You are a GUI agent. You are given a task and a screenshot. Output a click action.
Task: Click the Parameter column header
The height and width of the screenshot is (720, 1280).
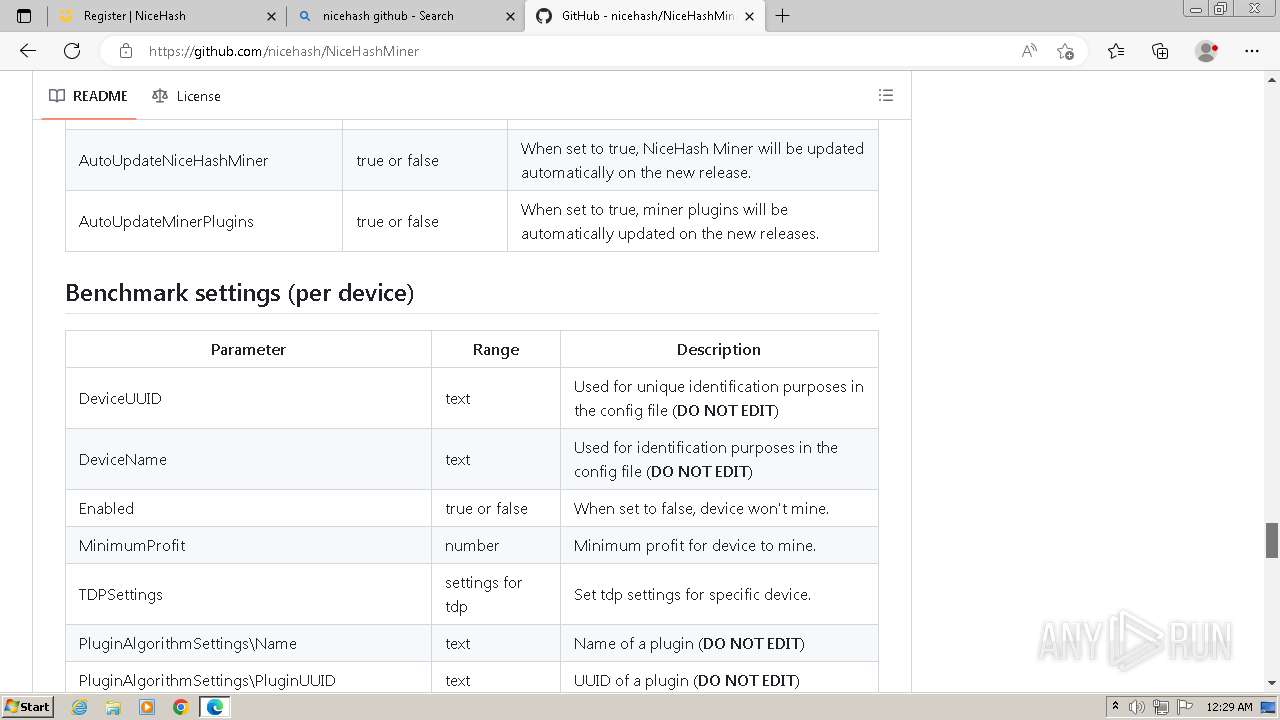(248, 349)
